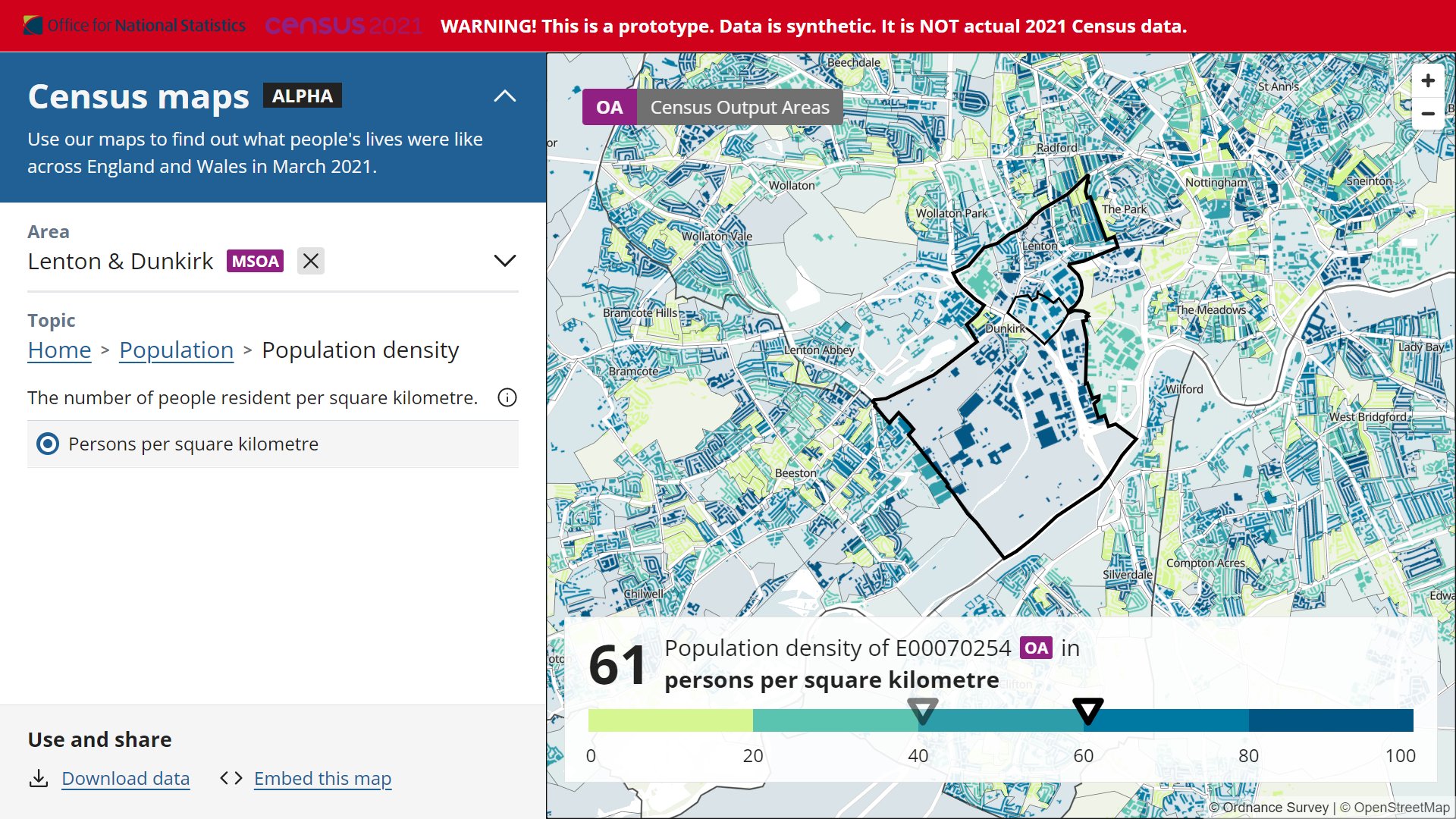Click the Ordnance Survey attribution
The height and width of the screenshot is (819, 1456).
pyautogui.click(x=1269, y=808)
